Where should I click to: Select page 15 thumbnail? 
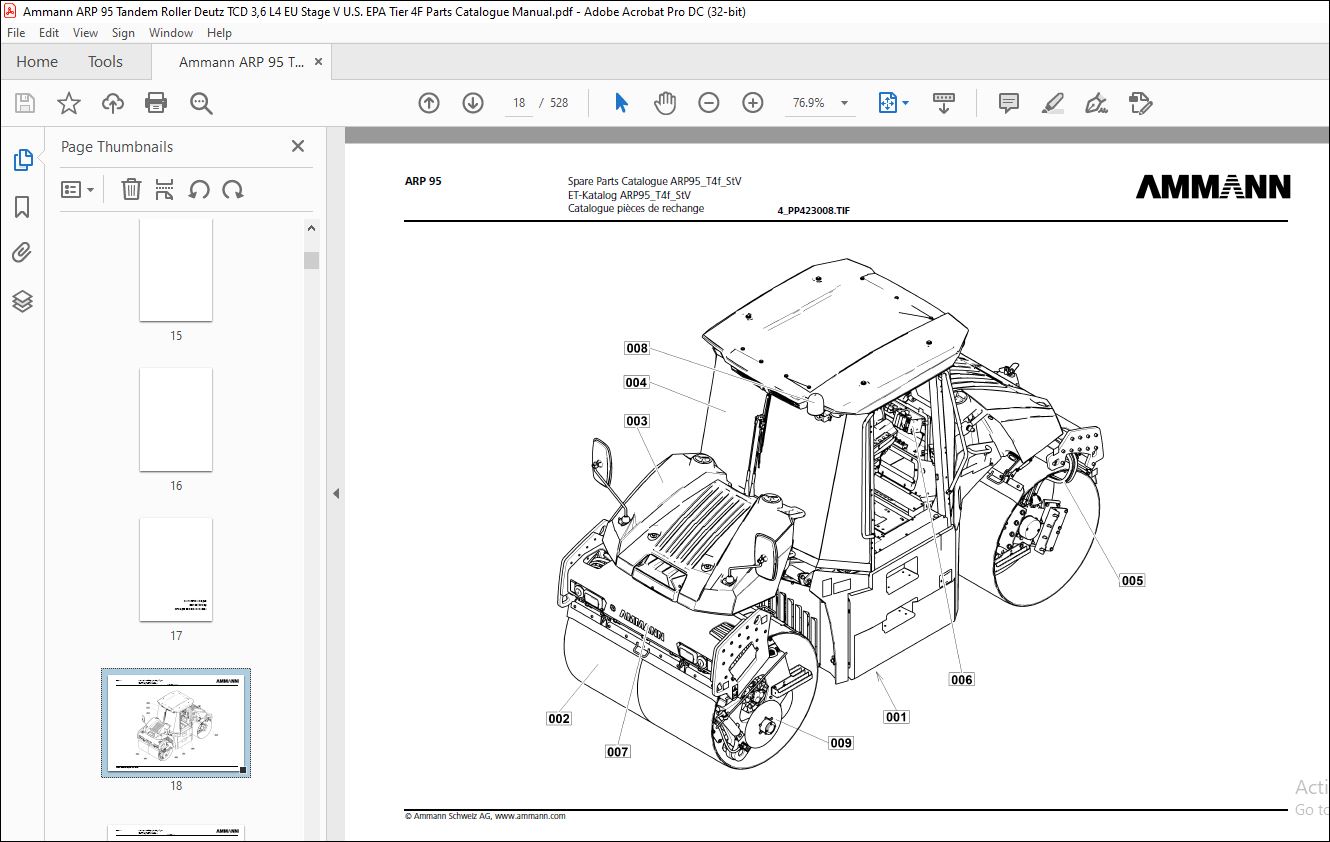point(176,270)
